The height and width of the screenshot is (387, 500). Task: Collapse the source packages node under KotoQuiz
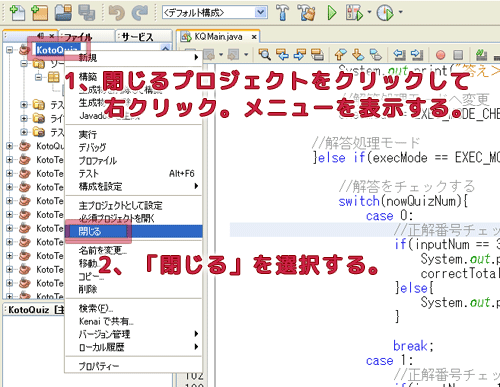[24, 63]
